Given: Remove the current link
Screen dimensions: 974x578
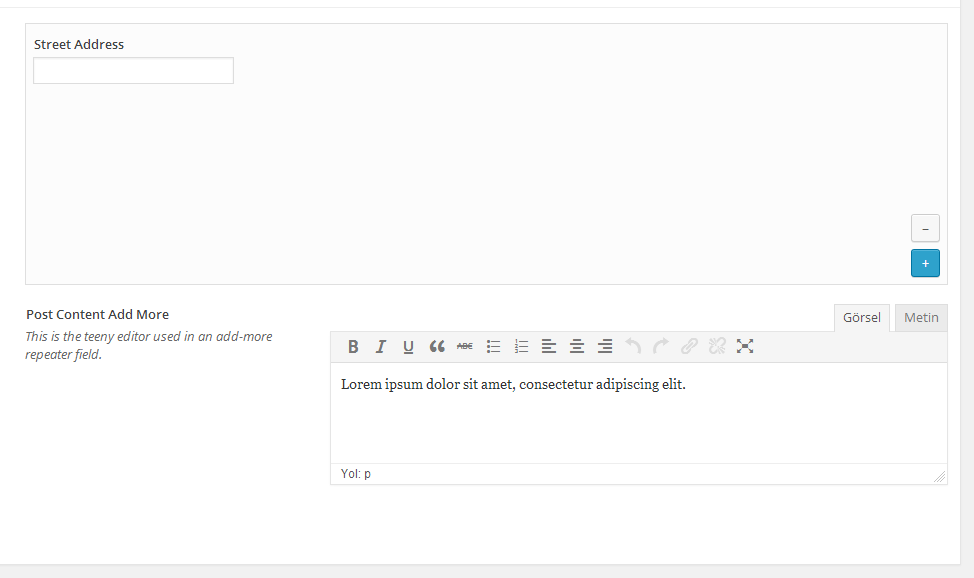Looking at the screenshot, I should [x=717, y=346].
